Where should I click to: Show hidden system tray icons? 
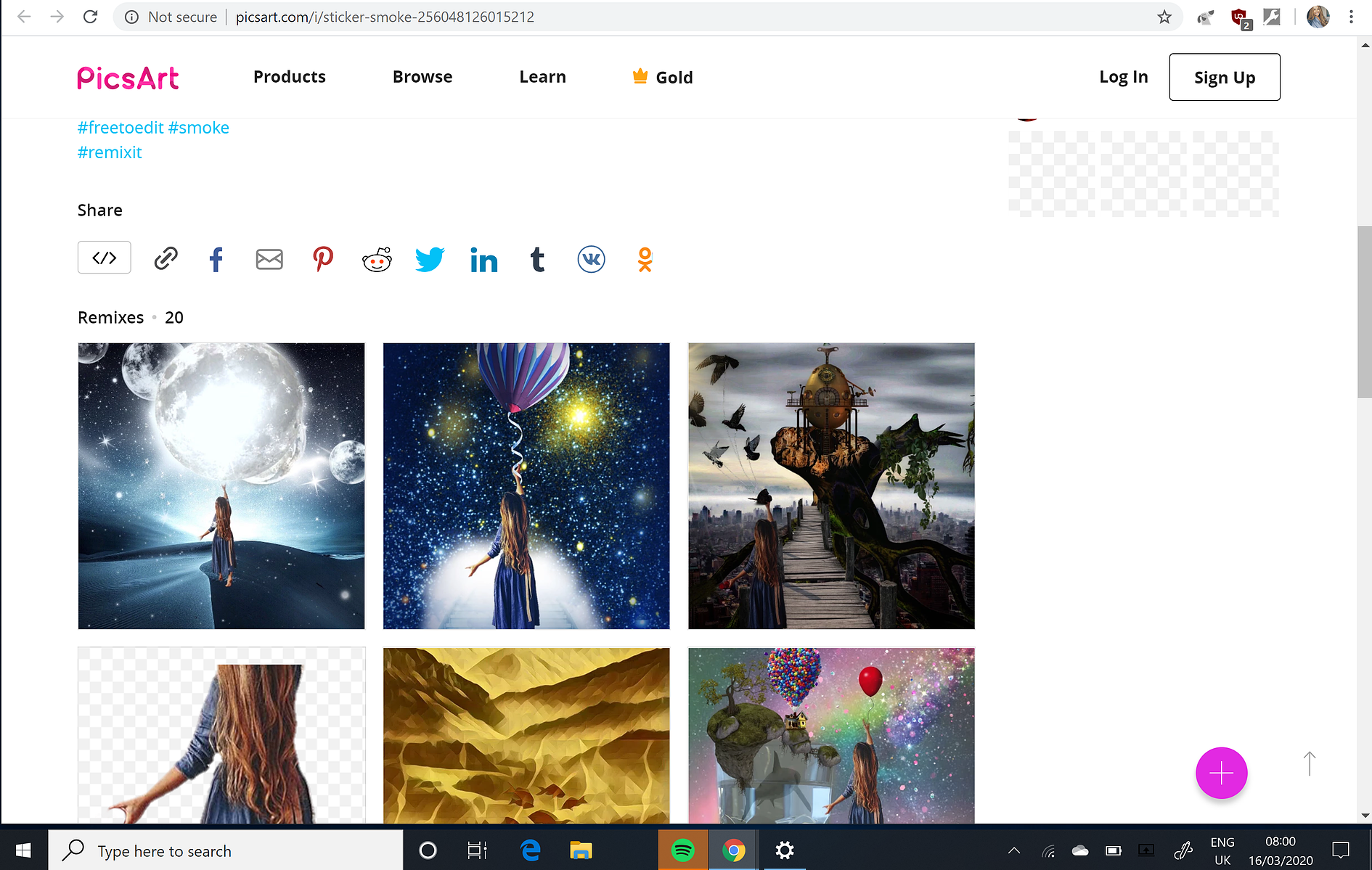click(1014, 850)
